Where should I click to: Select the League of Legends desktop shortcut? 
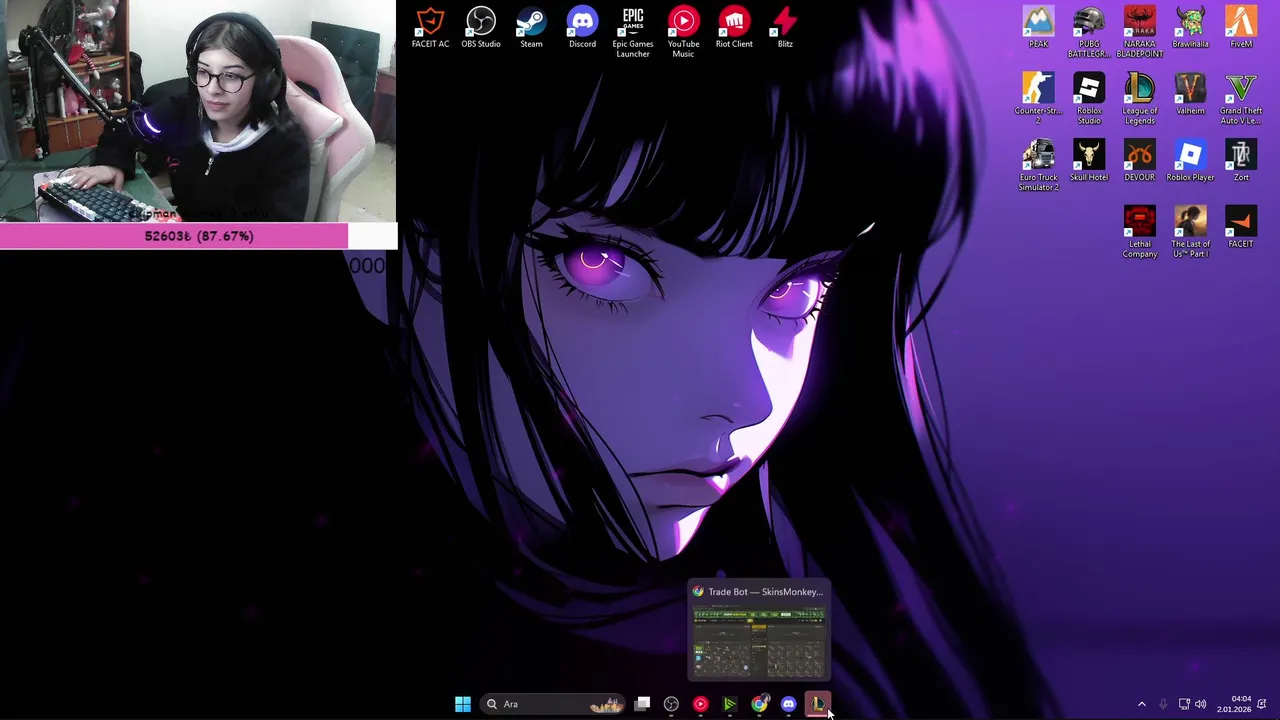(x=1140, y=98)
